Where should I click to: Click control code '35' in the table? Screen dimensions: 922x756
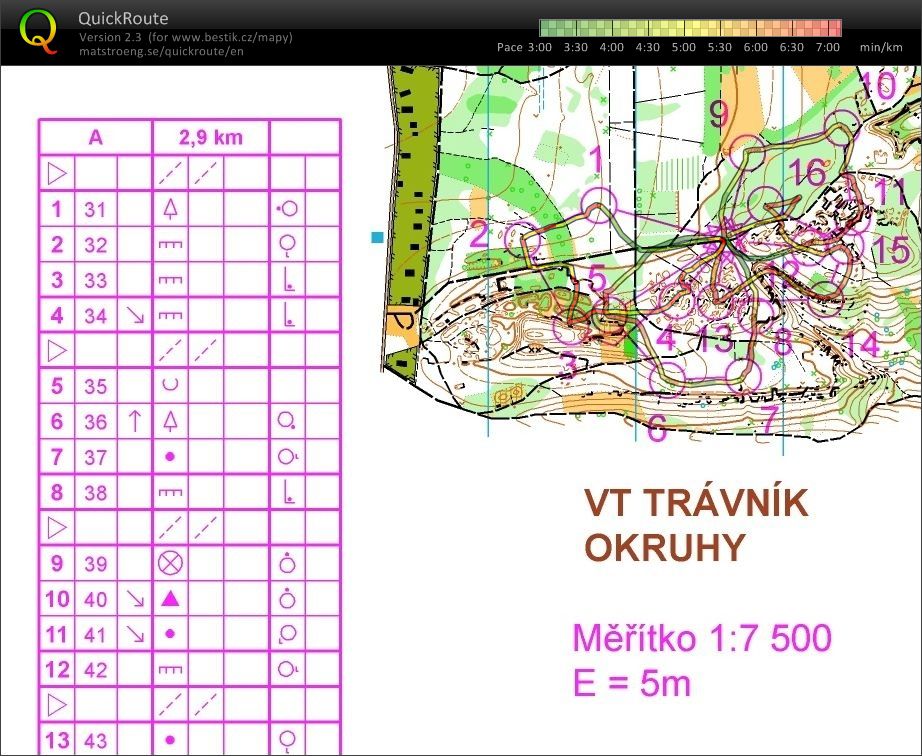click(95, 386)
